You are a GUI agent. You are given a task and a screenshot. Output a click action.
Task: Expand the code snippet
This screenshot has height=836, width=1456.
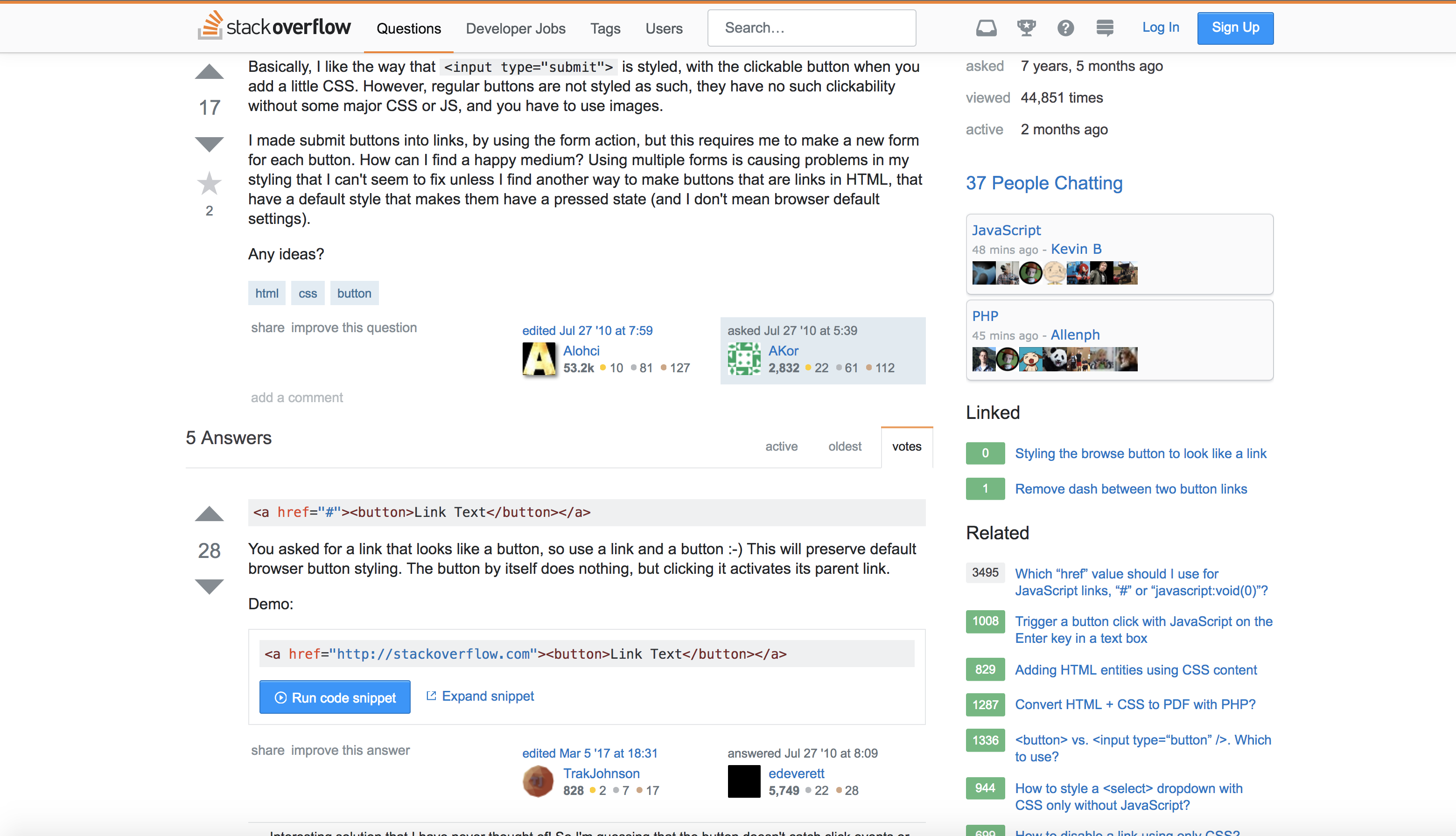480,696
